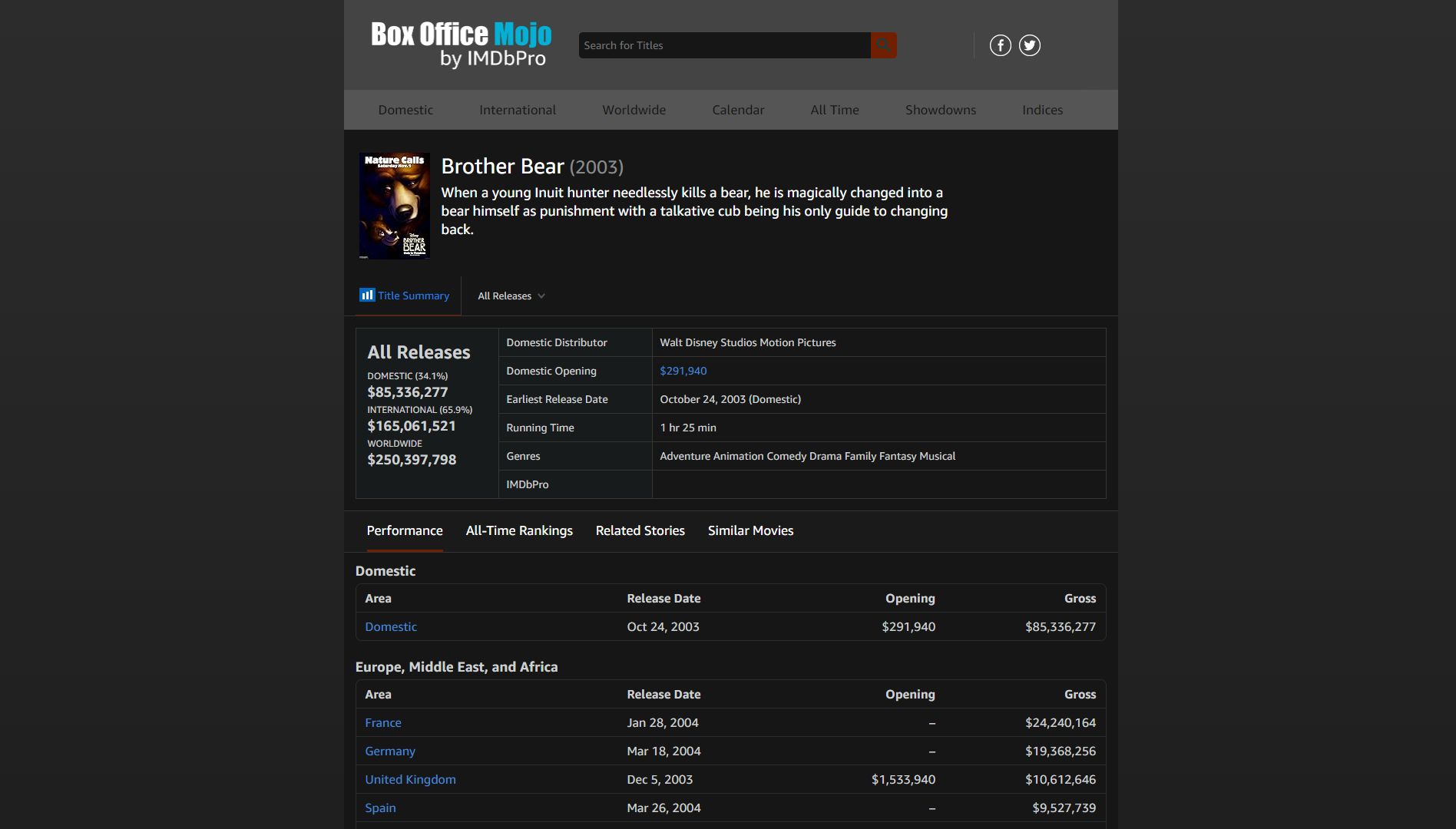Open the Spain area link
Screen dimensions: 1456x829
(x=380, y=808)
